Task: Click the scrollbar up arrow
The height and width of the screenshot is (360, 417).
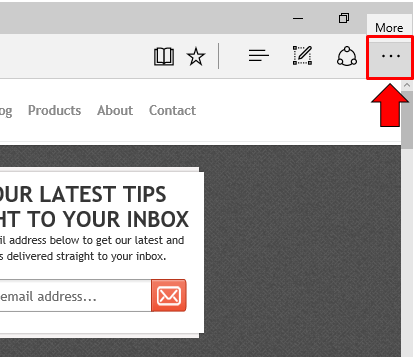Action: point(407,85)
